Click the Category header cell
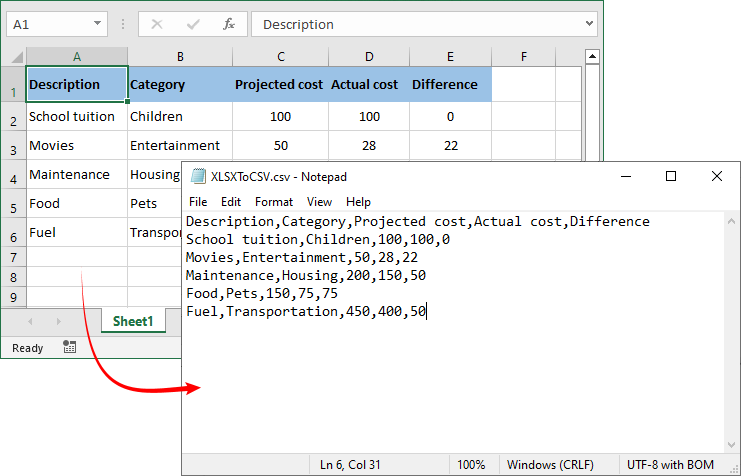This screenshot has height=476, width=741. (x=180, y=84)
